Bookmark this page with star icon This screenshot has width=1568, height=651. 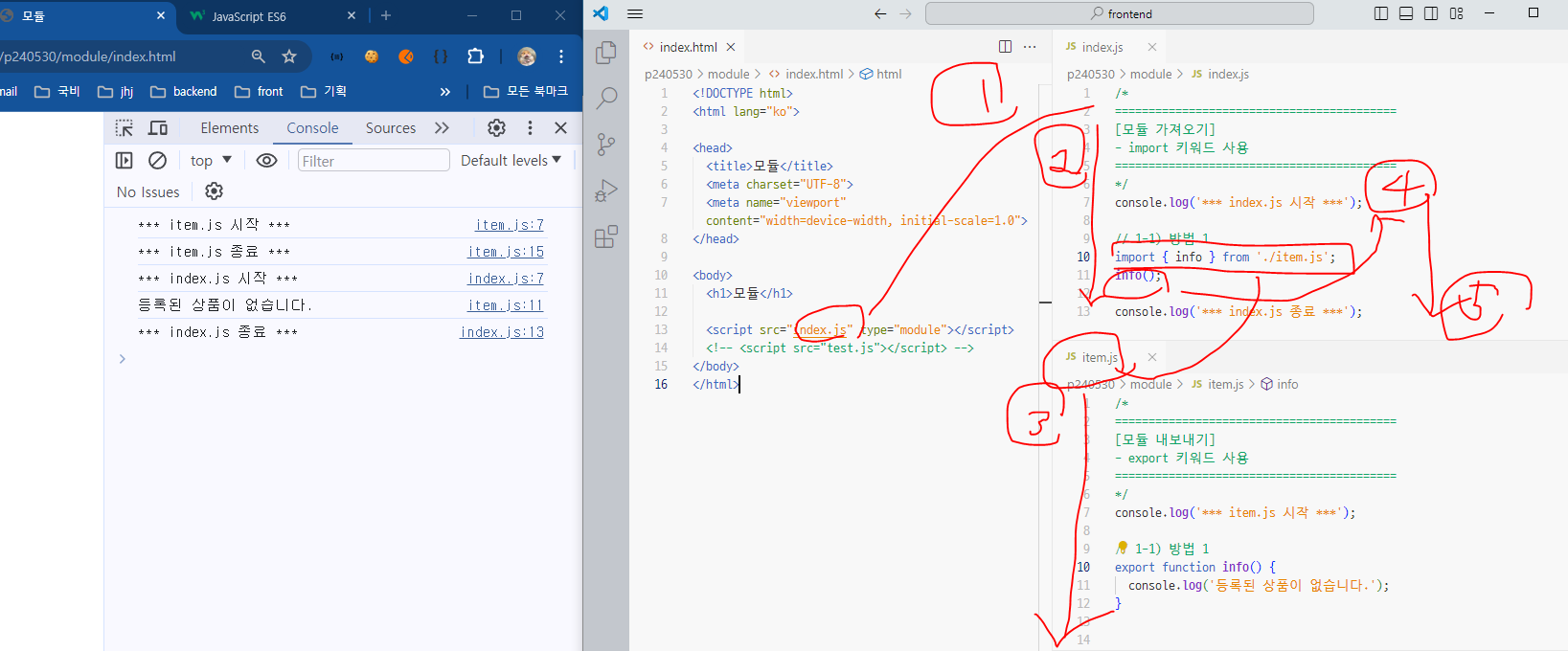[289, 56]
